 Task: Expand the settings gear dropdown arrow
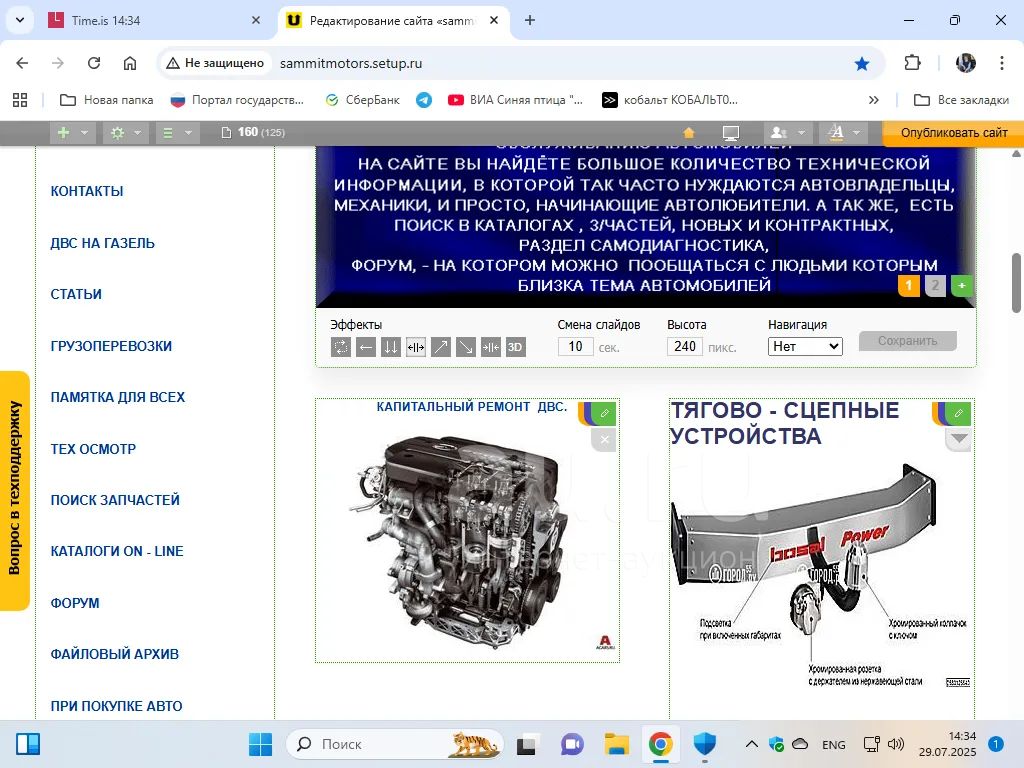coord(138,133)
